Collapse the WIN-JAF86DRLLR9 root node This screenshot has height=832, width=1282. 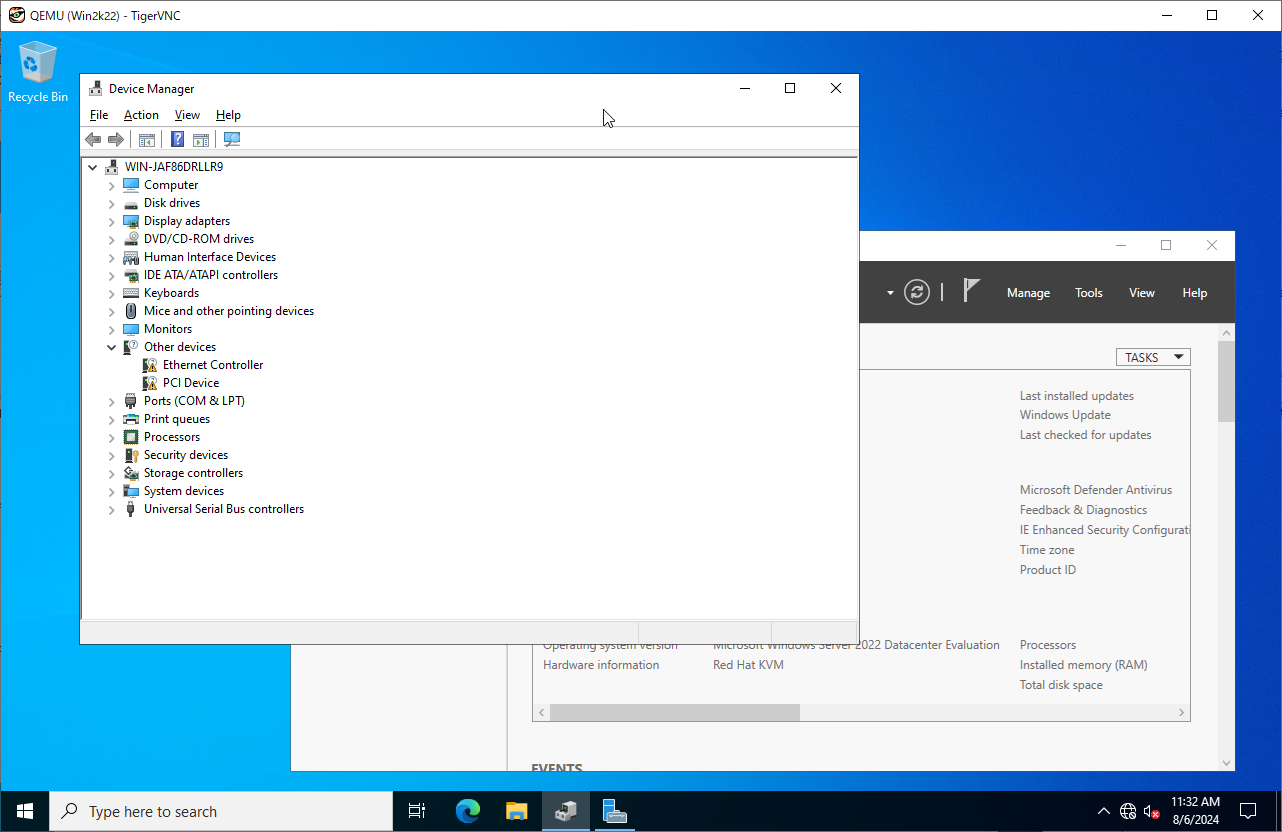(93, 167)
